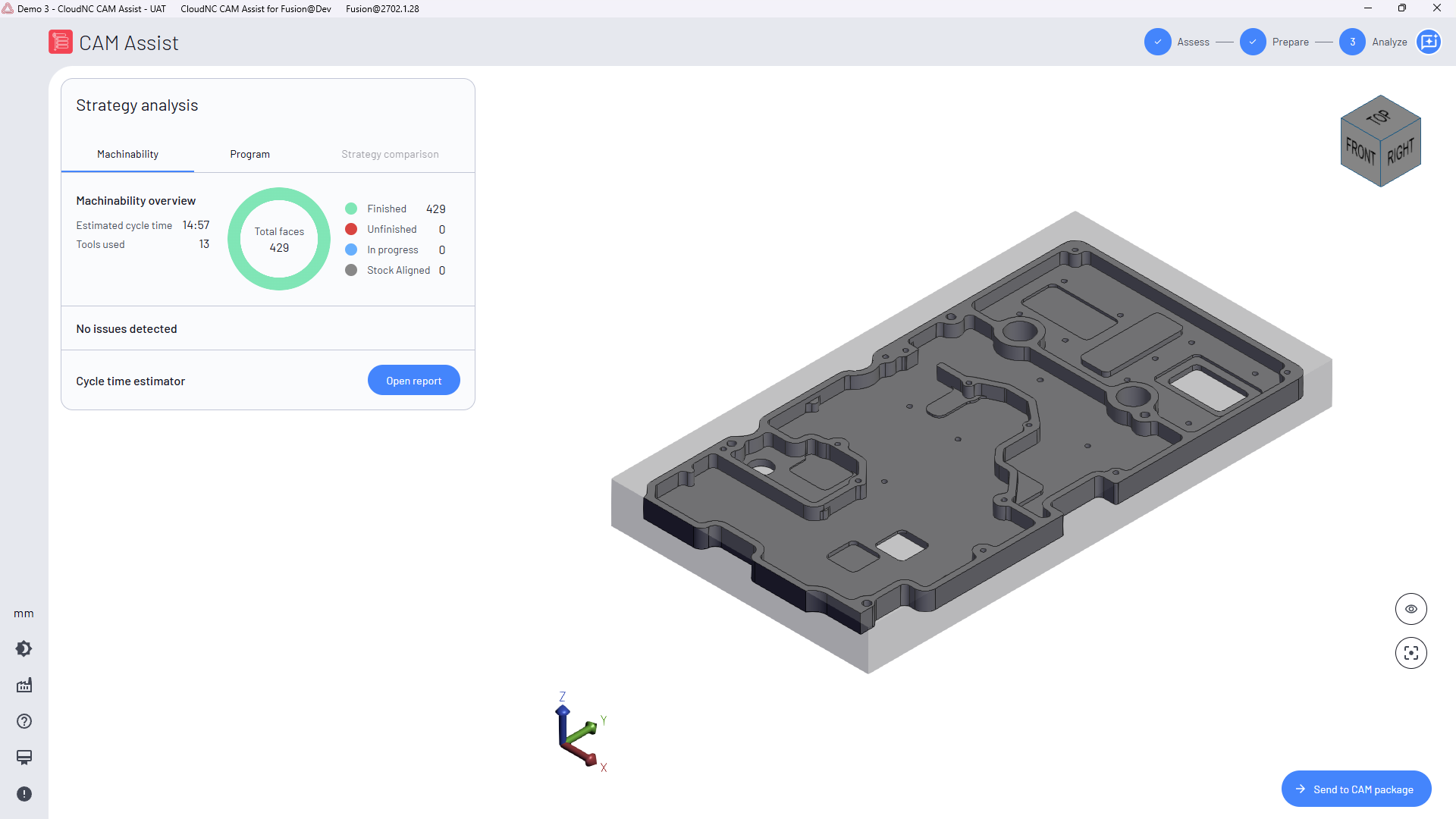This screenshot has width=1456, height=819.
Task: Click the Tools used value 13
Action: coord(204,244)
